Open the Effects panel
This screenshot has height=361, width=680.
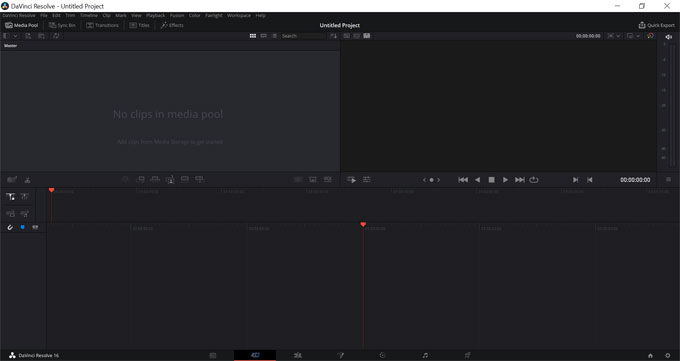pos(172,25)
